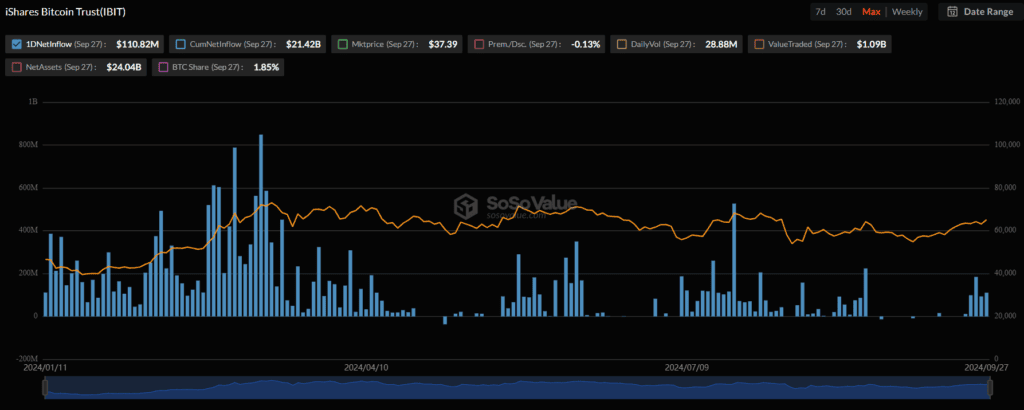Screen dimensions: 1024x410
Task: Click the calendar icon beside Date Range
Action: (x=952, y=12)
